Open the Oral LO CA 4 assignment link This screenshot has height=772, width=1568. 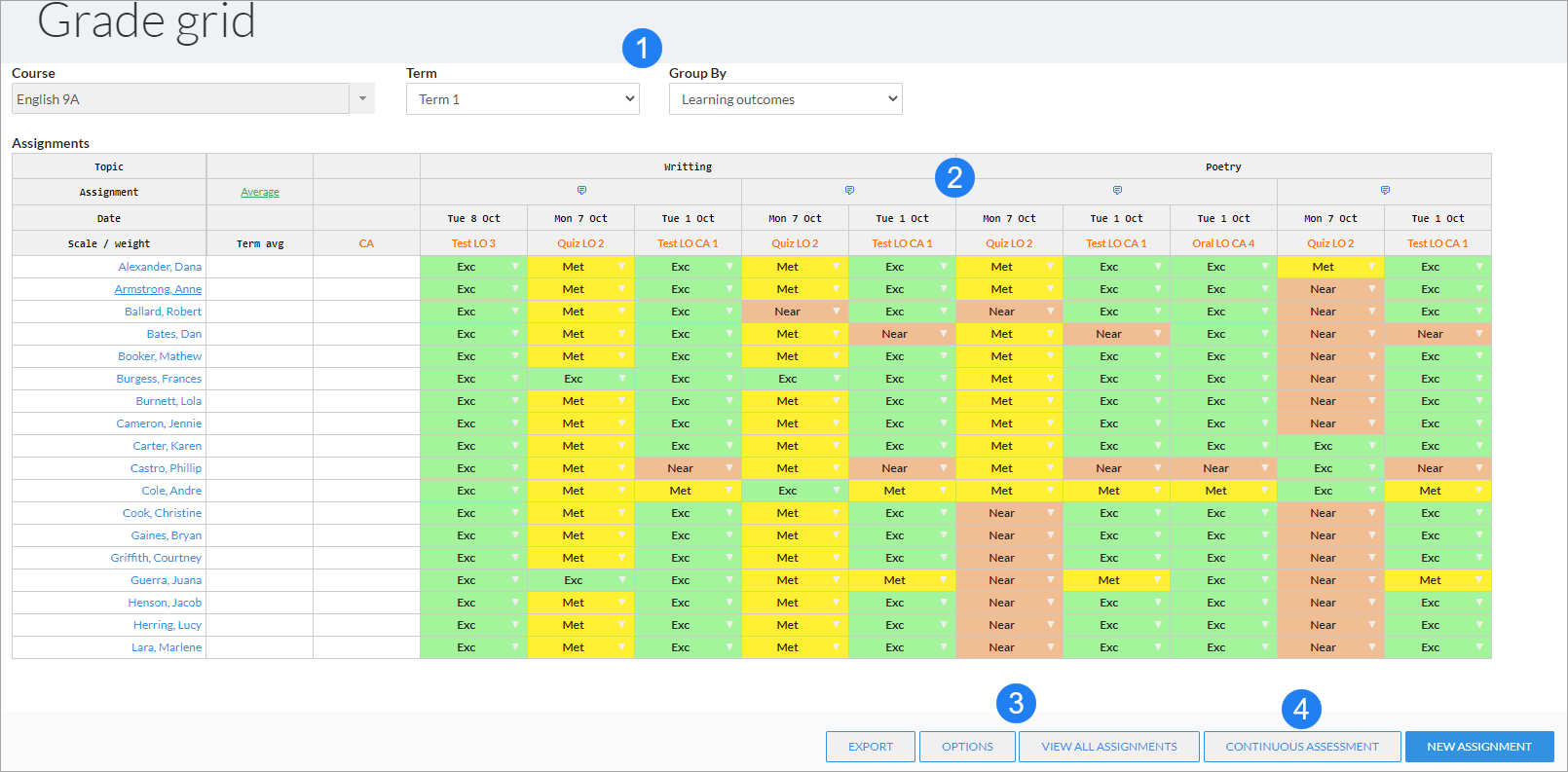(x=1223, y=243)
